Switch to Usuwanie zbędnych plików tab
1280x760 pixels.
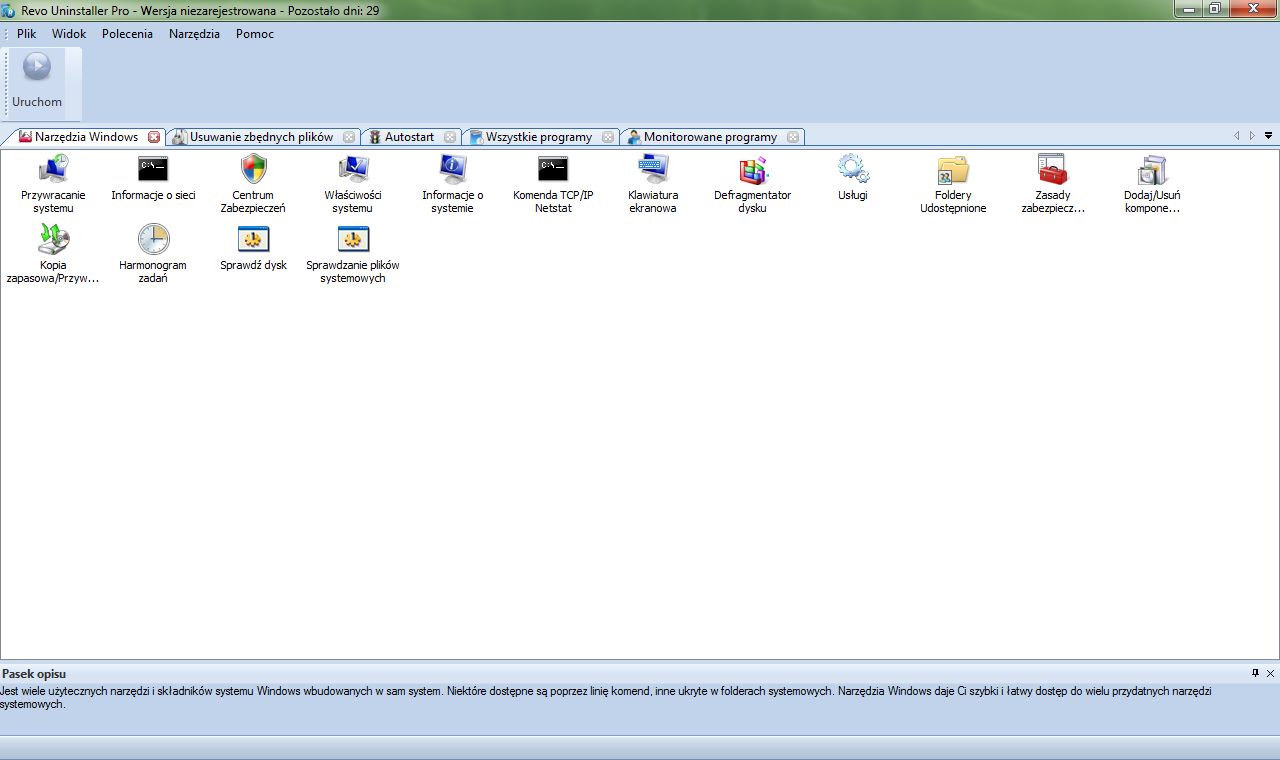tap(261, 137)
